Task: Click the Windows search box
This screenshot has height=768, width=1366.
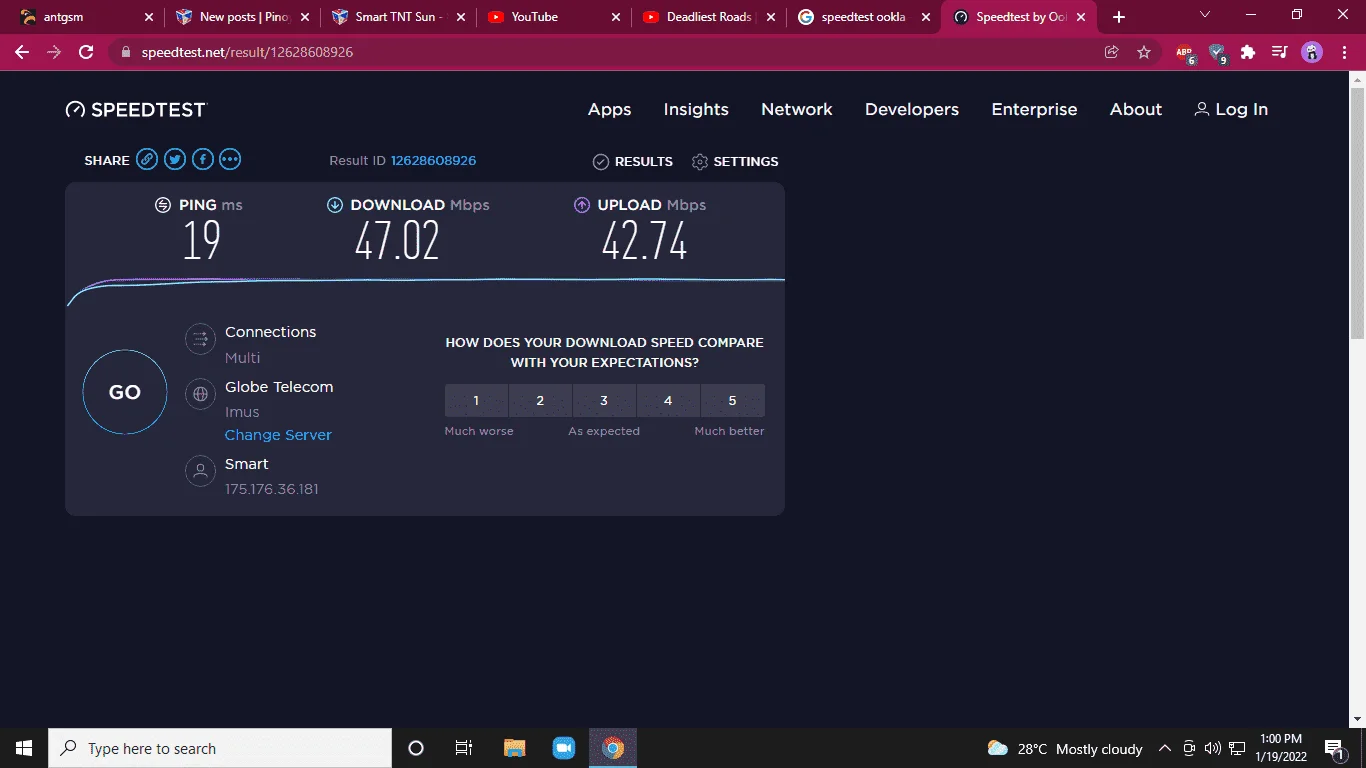Action: [220, 748]
